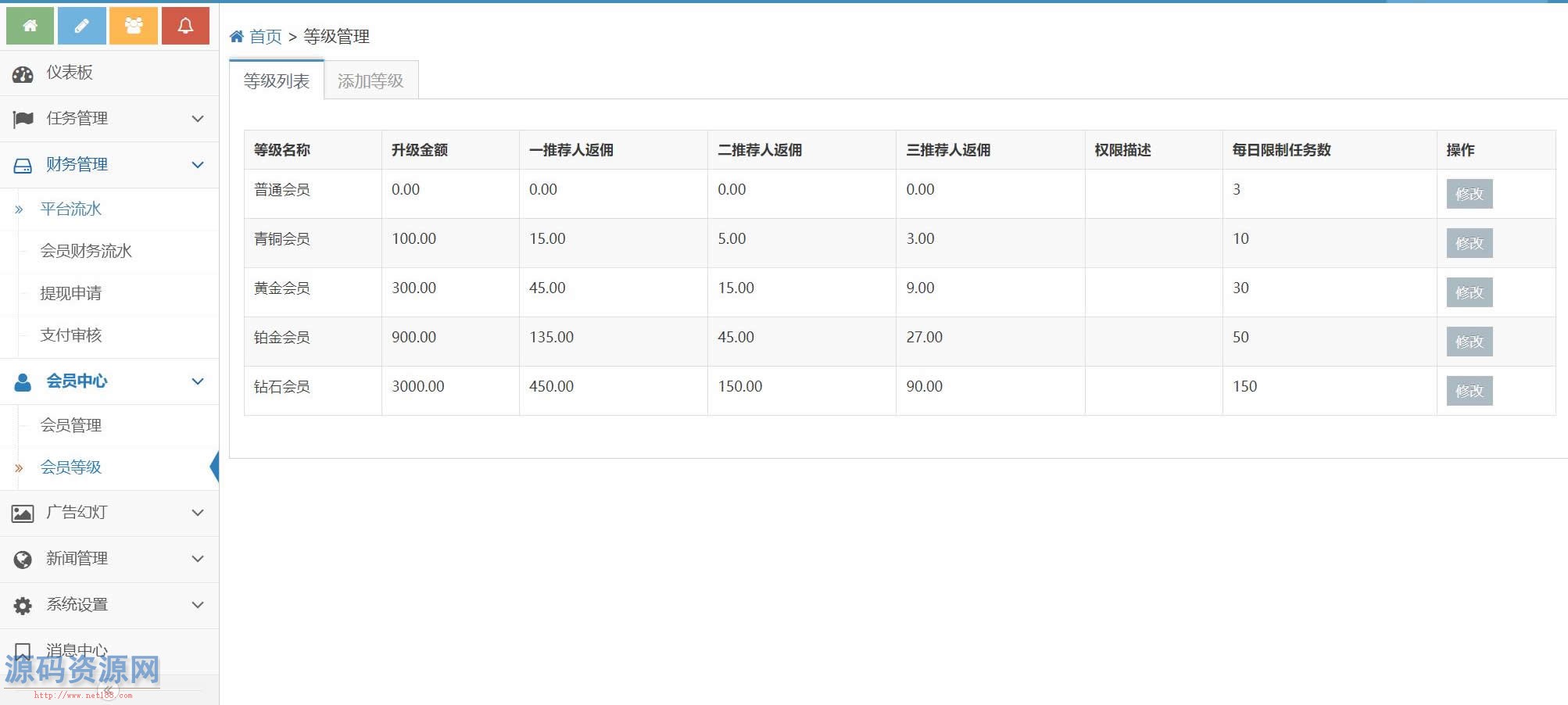1568x705 pixels.
Task: Switch to the 添加等级 tab
Action: tap(371, 81)
